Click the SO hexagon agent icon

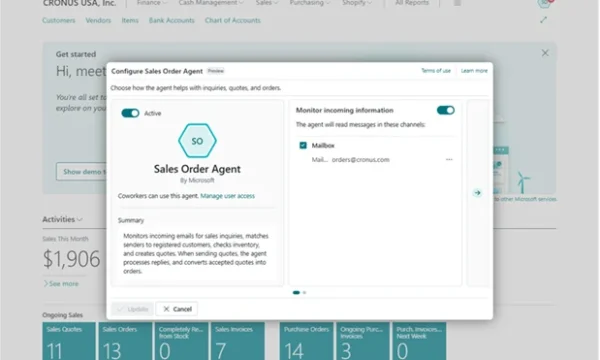[x=197, y=141]
